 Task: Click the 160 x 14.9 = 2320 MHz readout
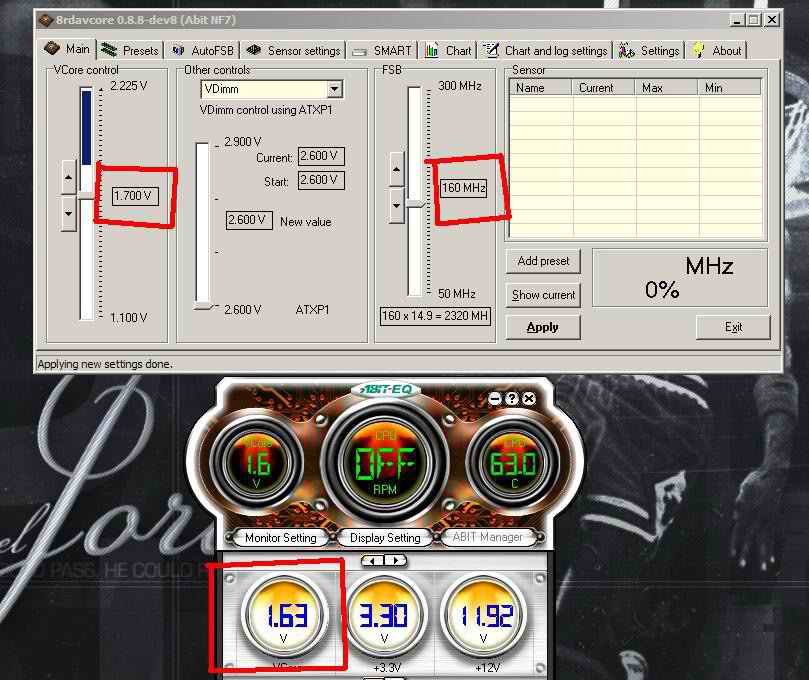point(435,316)
